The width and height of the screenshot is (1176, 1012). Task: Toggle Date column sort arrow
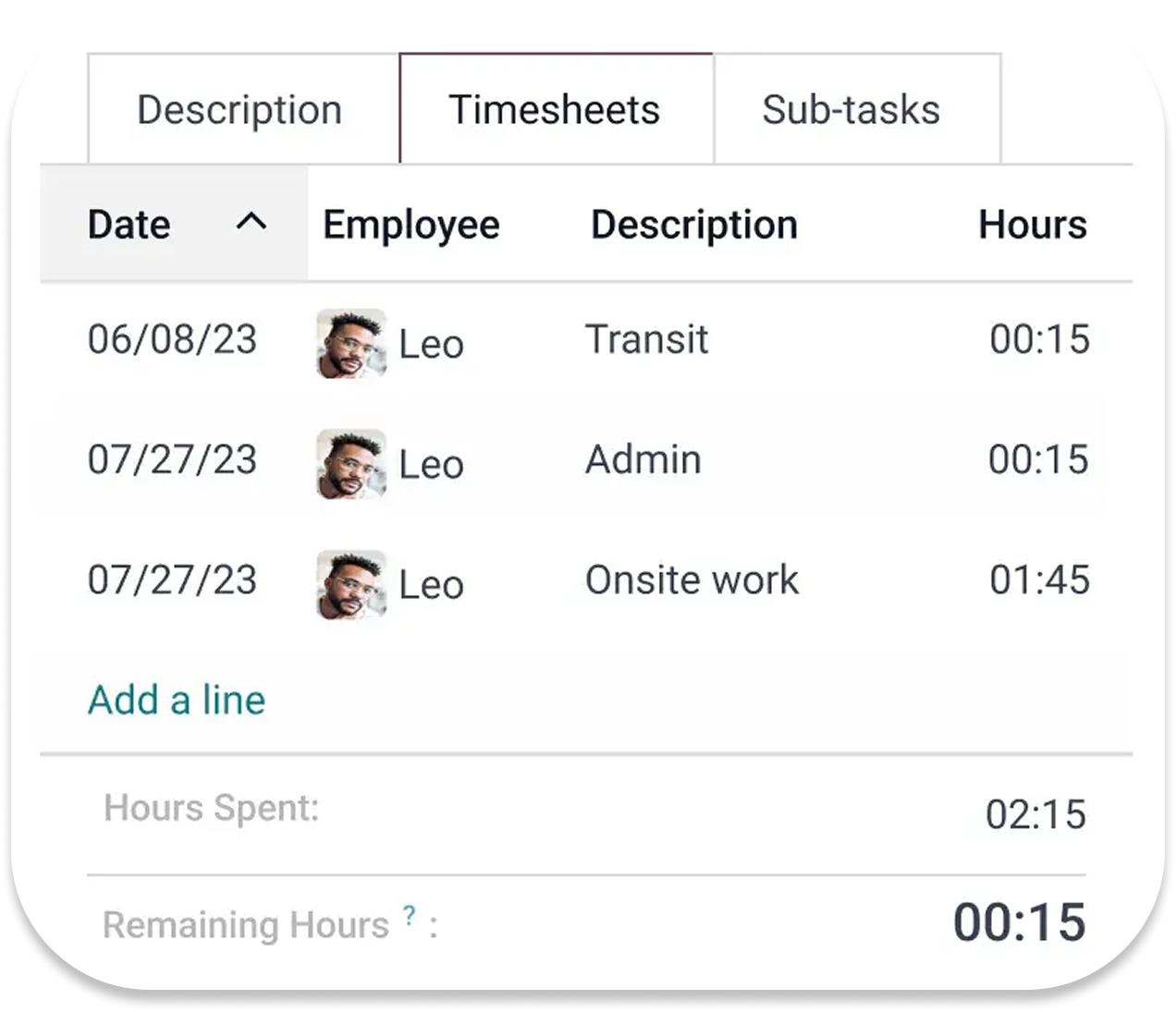click(x=251, y=223)
